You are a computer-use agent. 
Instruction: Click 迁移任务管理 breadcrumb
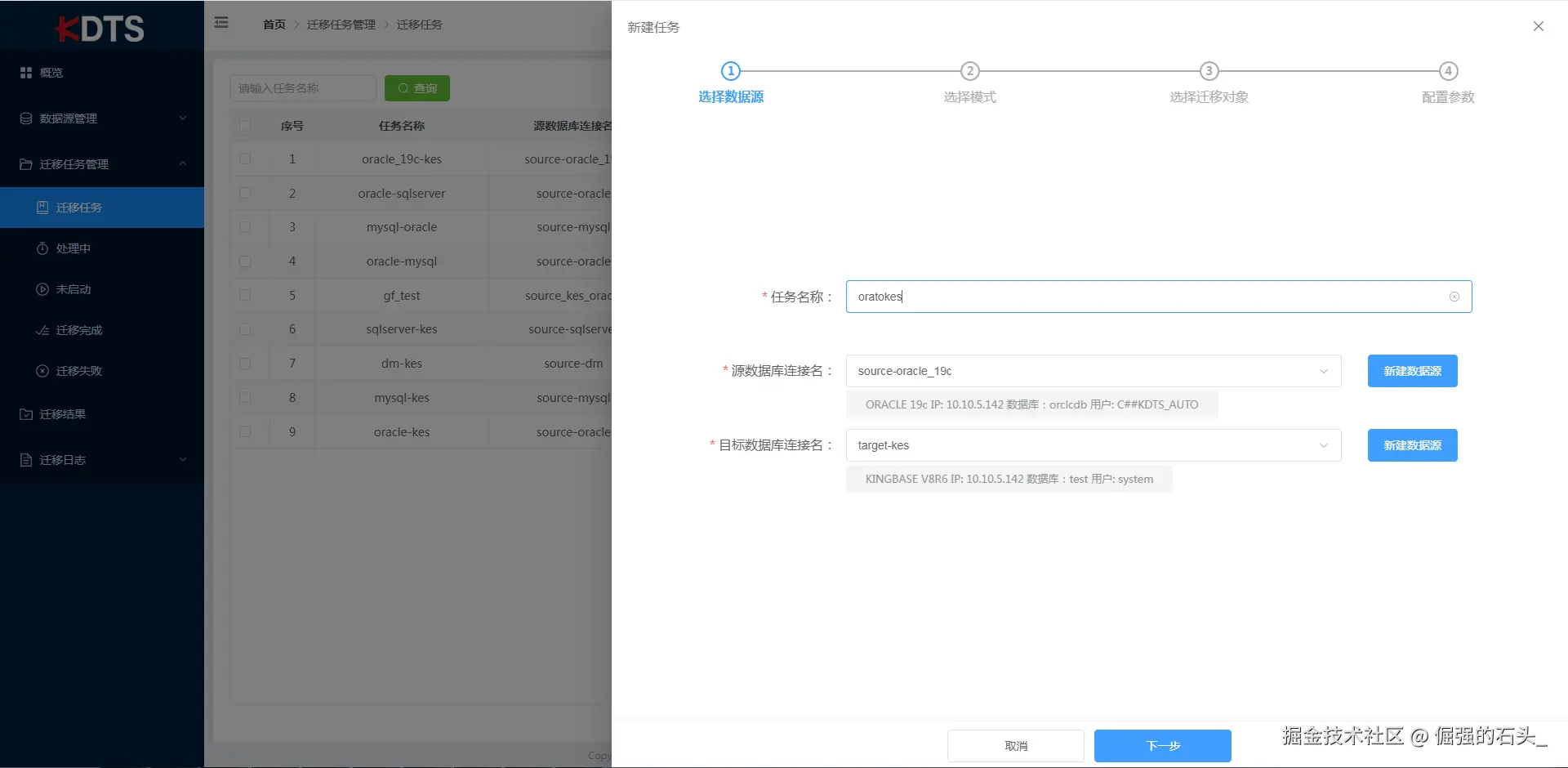[341, 25]
